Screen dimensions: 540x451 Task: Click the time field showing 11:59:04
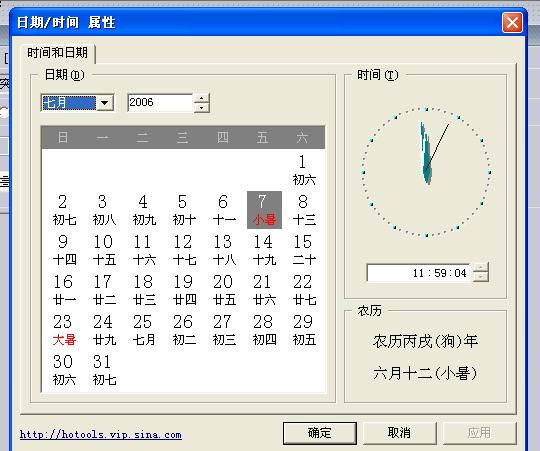tap(419, 273)
